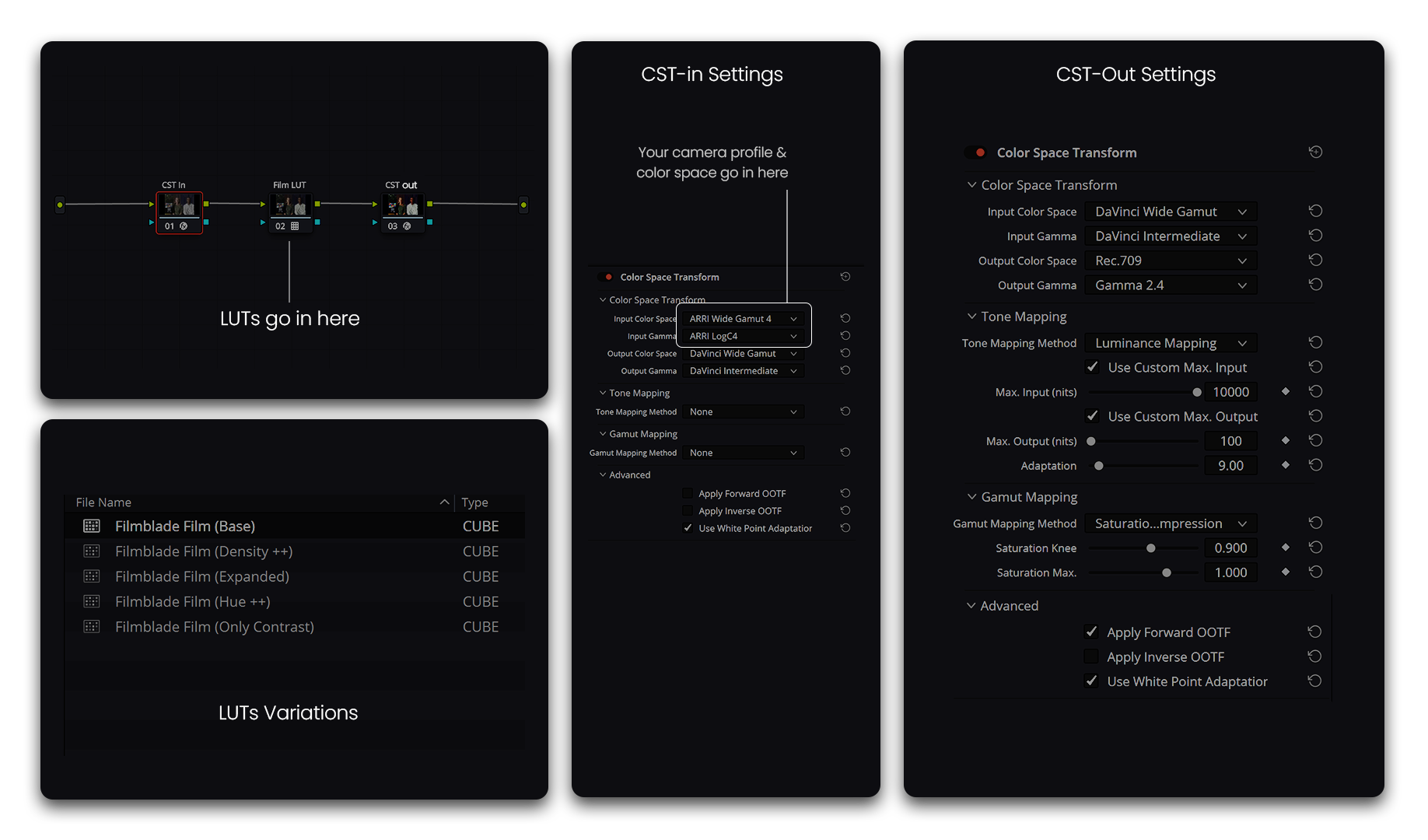This screenshot has height=840, width=1428.
Task: Reset the whole CST-Out Color Space Transform effect
Action: [1315, 152]
